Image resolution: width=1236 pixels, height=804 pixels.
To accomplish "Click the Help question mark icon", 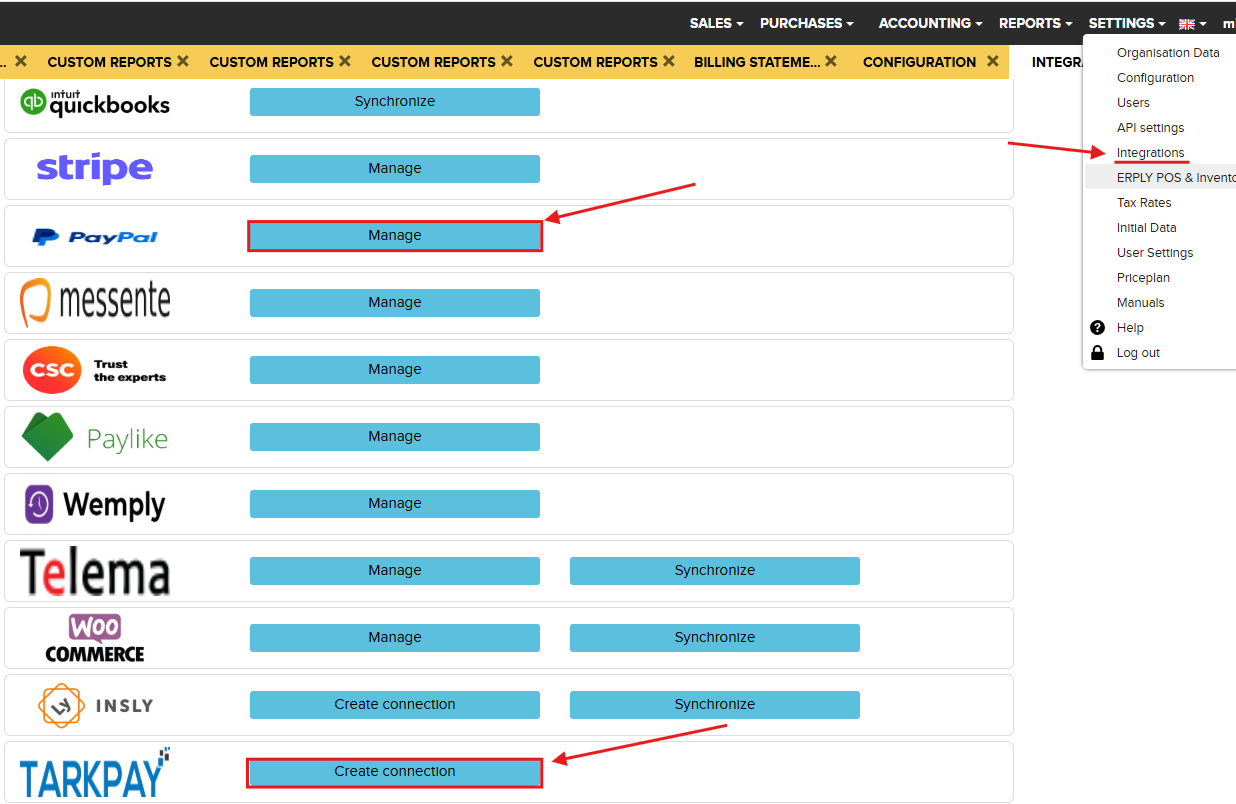I will tap(1097, 328).
